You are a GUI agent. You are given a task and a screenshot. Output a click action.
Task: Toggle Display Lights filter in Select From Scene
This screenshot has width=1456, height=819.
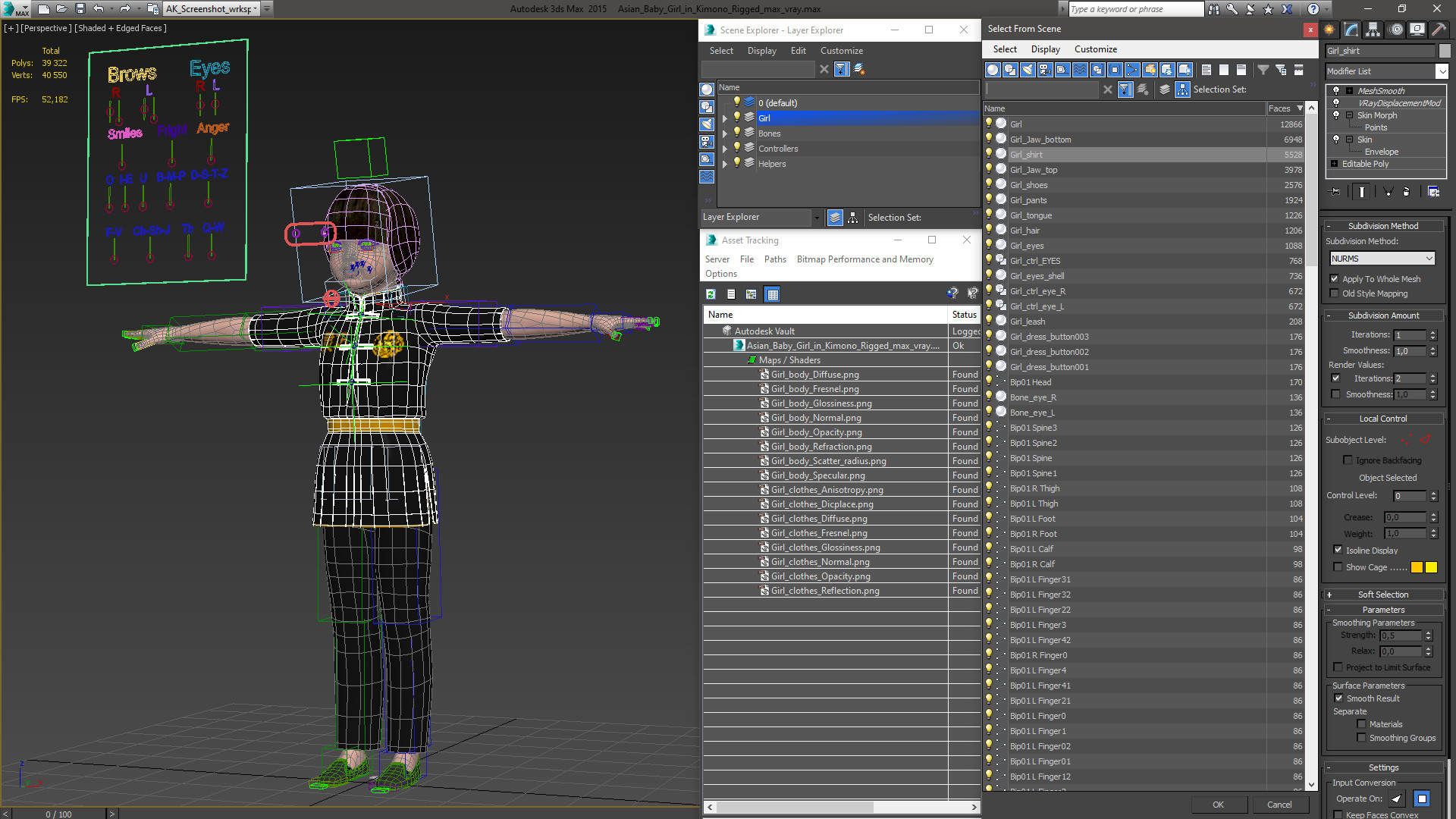(1028, 70)
